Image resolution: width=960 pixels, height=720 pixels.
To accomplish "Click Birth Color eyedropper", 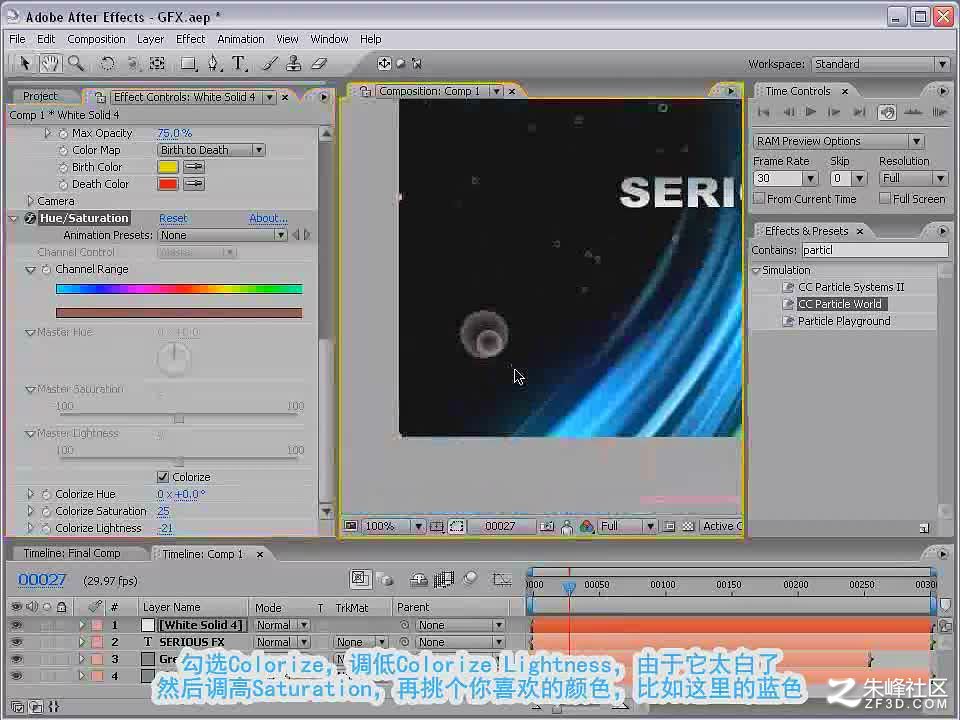I will pos(193,167).
